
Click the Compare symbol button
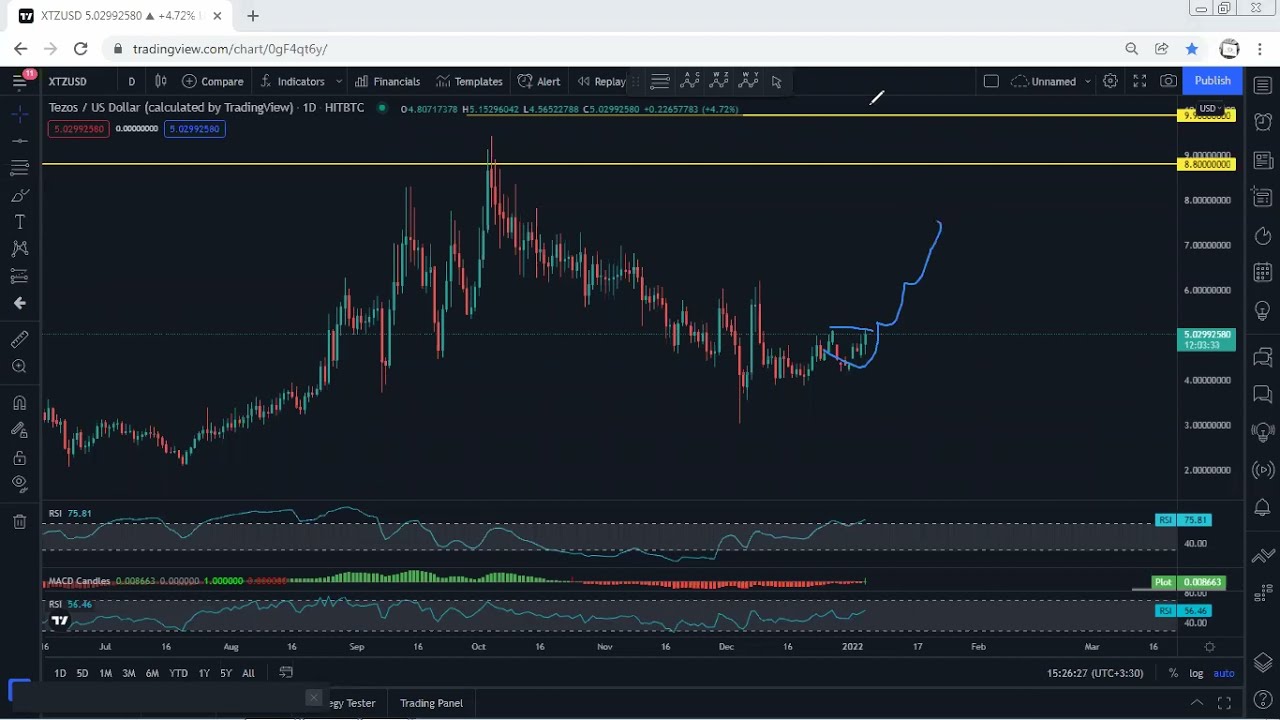(212, 81)
